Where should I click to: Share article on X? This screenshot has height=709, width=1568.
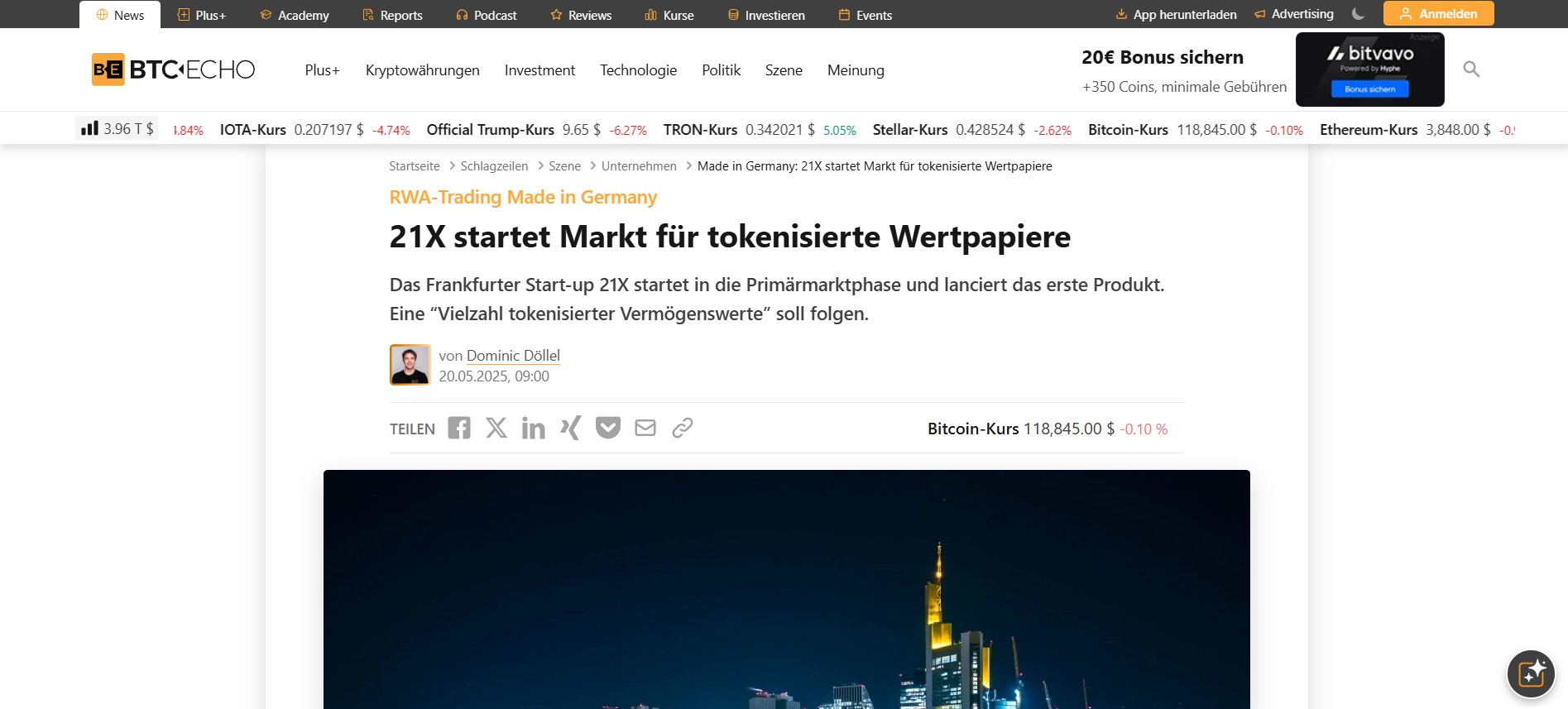point(496,428)
